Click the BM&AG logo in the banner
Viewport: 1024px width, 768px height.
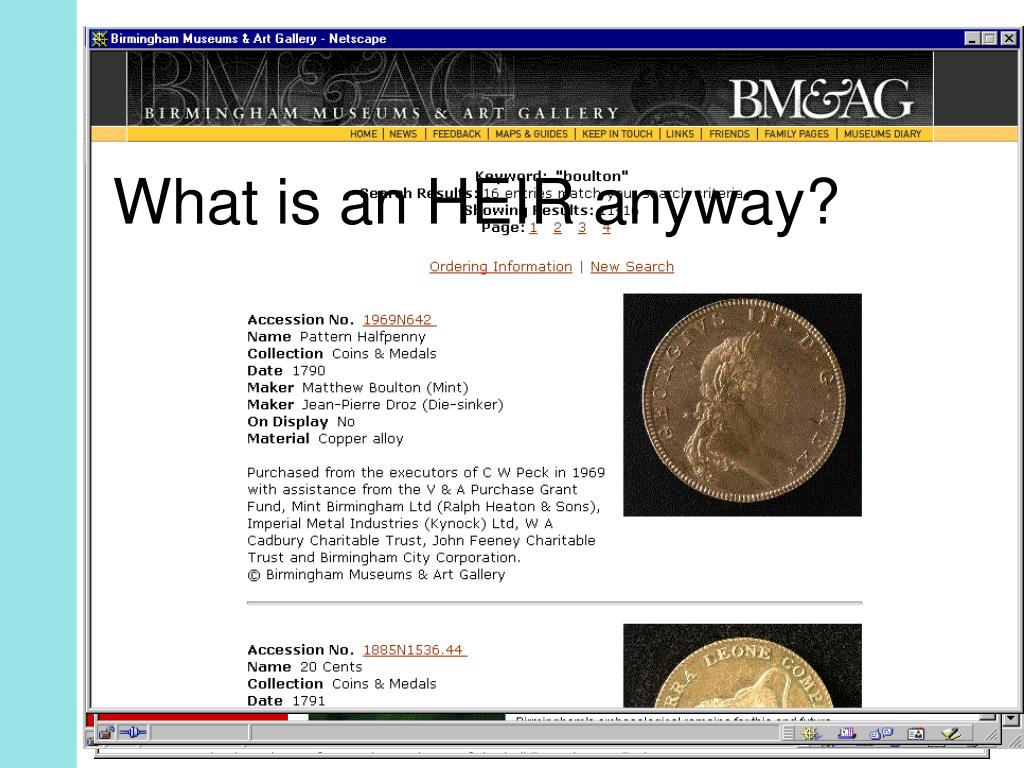click(820, 99)
